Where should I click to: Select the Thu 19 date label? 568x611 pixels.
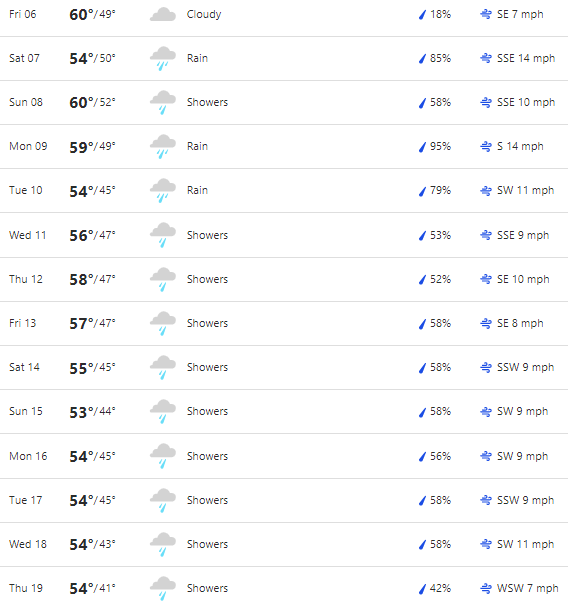coord(26,588)
